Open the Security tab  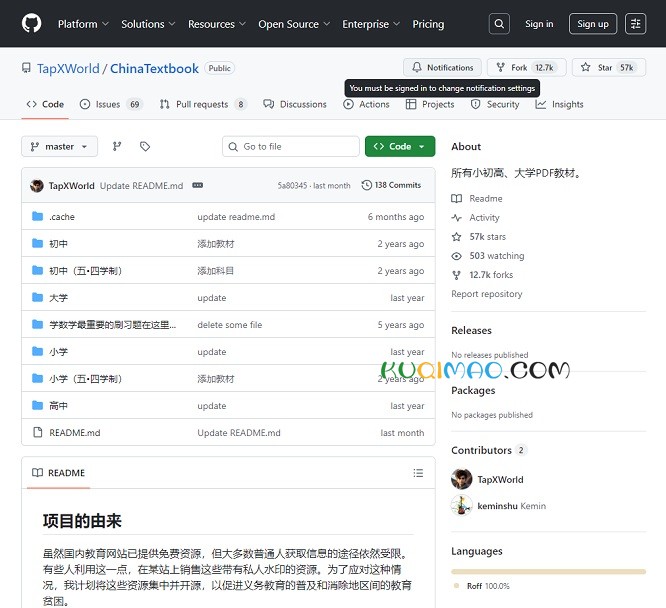(x=495, y=104)
